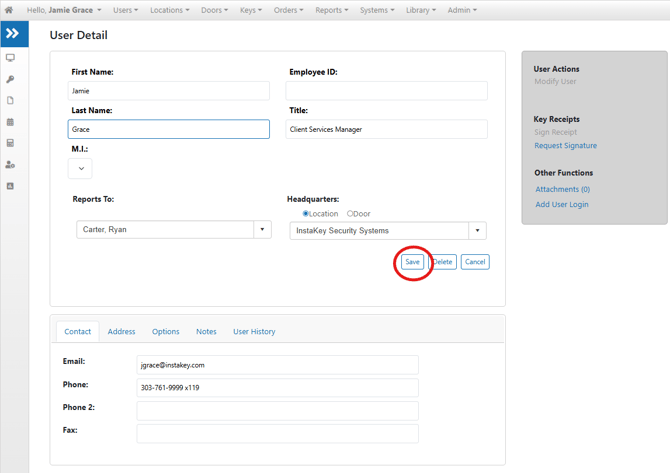Click the calculator icon in sidebar
This screenshot has height=473, width=670.
click(x=10, y=143)
